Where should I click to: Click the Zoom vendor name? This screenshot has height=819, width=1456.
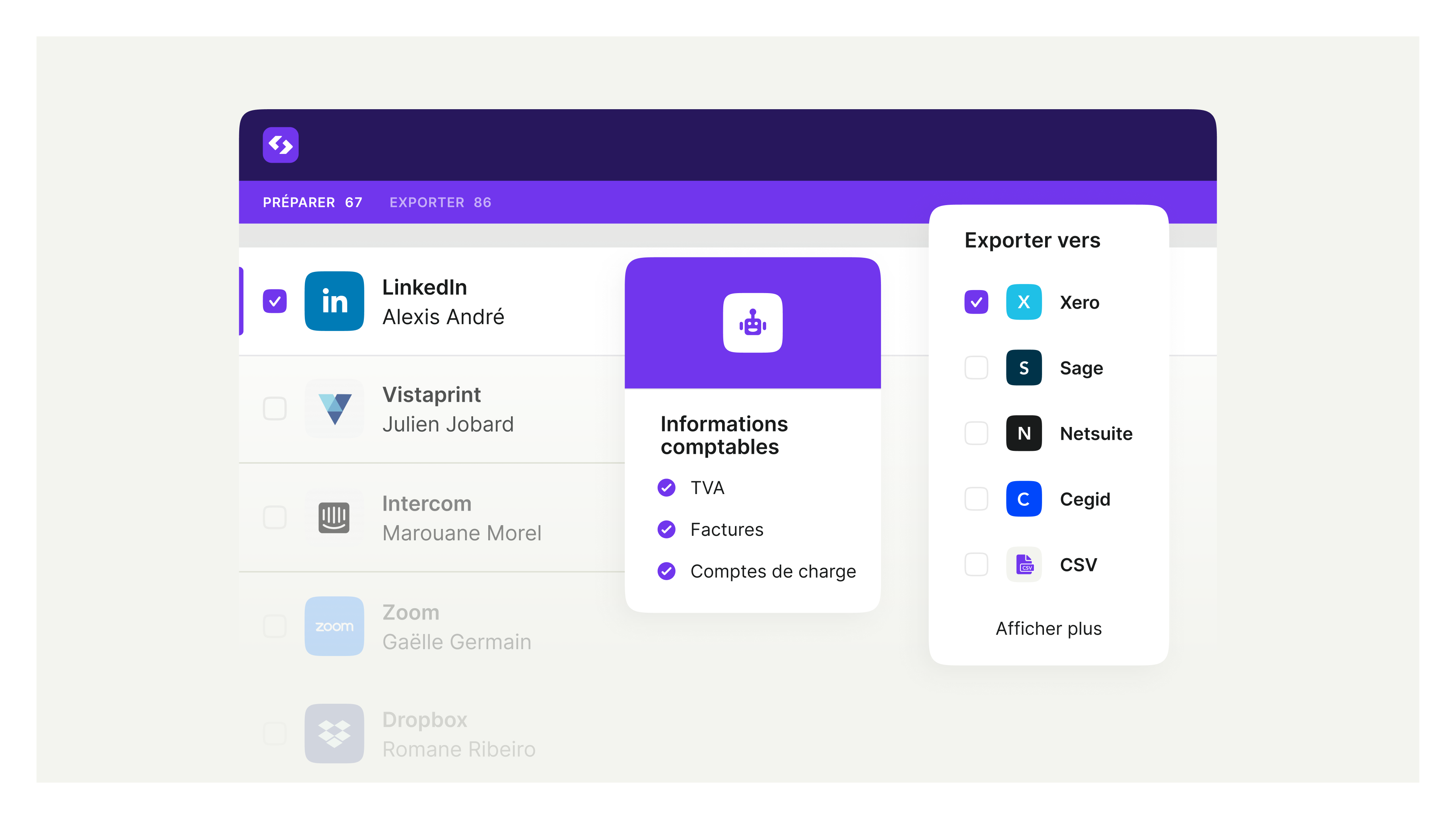(411, 612)
